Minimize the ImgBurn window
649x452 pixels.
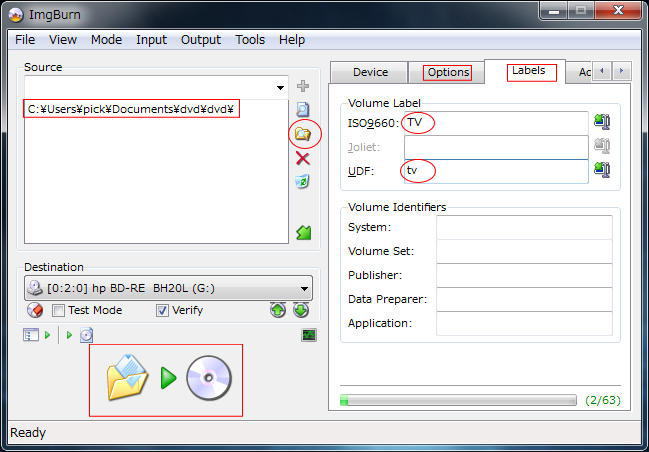point(554,11)
